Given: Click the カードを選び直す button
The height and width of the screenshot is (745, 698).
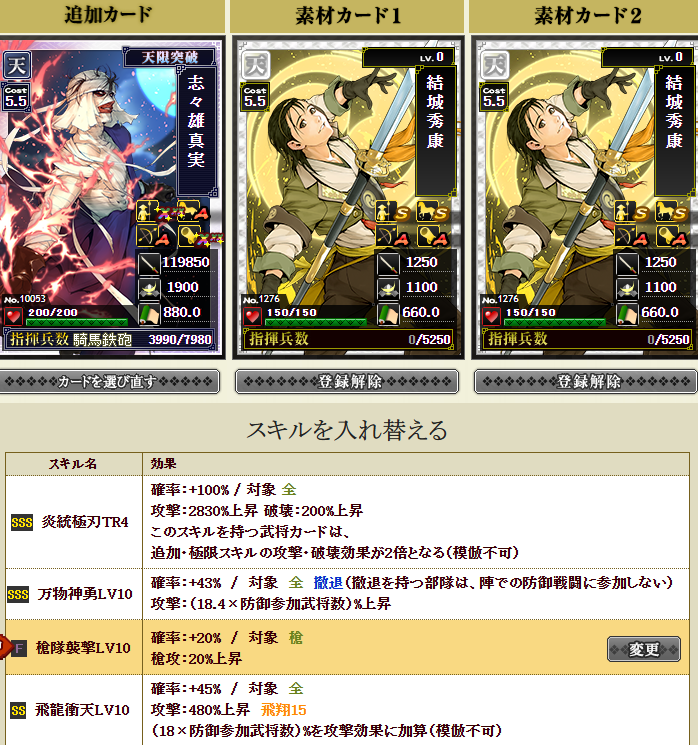Looking at the screenshot, I should [x=109, y=381].
